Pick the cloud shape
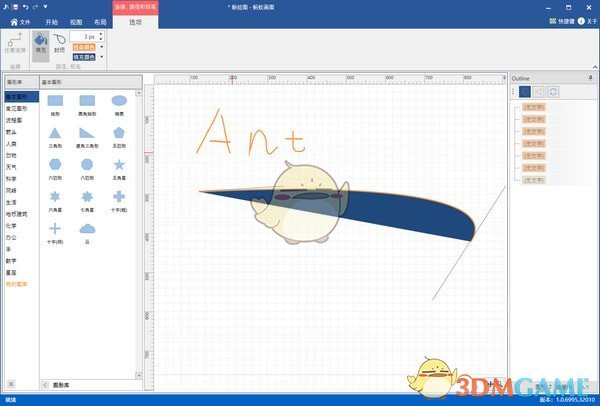Viewport: 600px width, 406px height. pyautogui.click(x=87, y=229)
